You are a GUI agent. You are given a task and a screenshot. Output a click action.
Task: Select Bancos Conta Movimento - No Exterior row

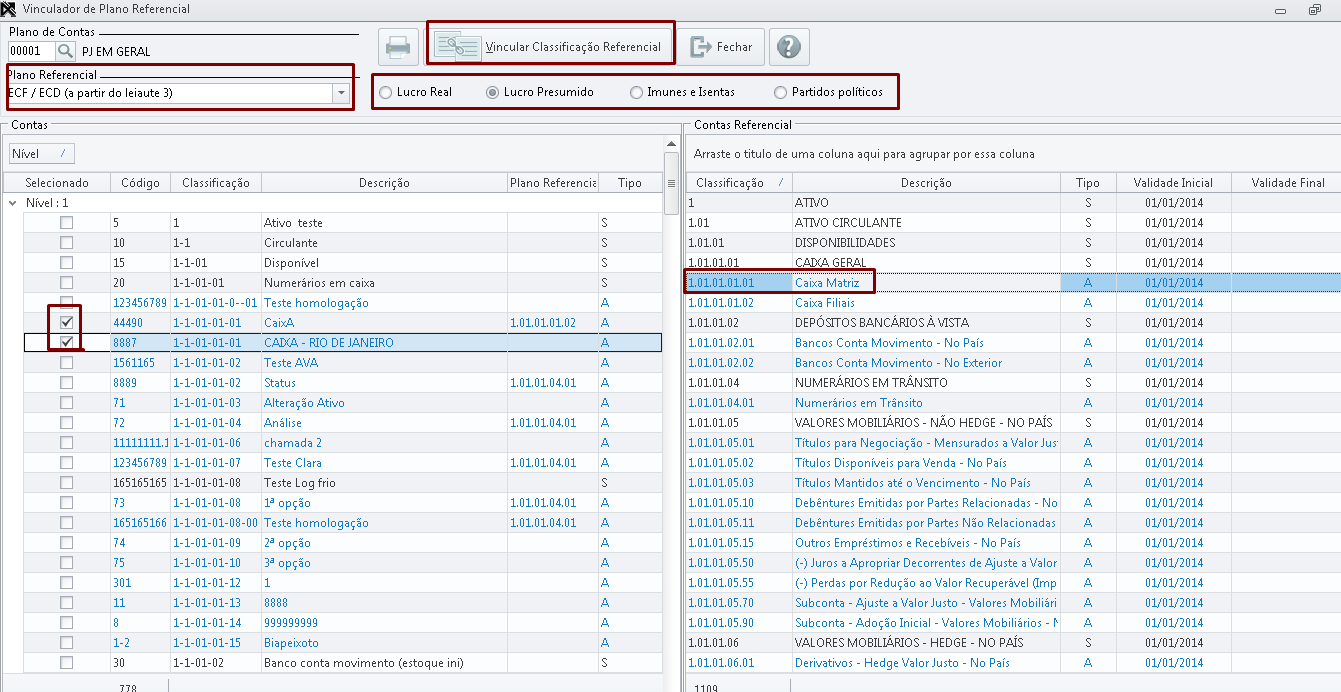pos(1013,363)
